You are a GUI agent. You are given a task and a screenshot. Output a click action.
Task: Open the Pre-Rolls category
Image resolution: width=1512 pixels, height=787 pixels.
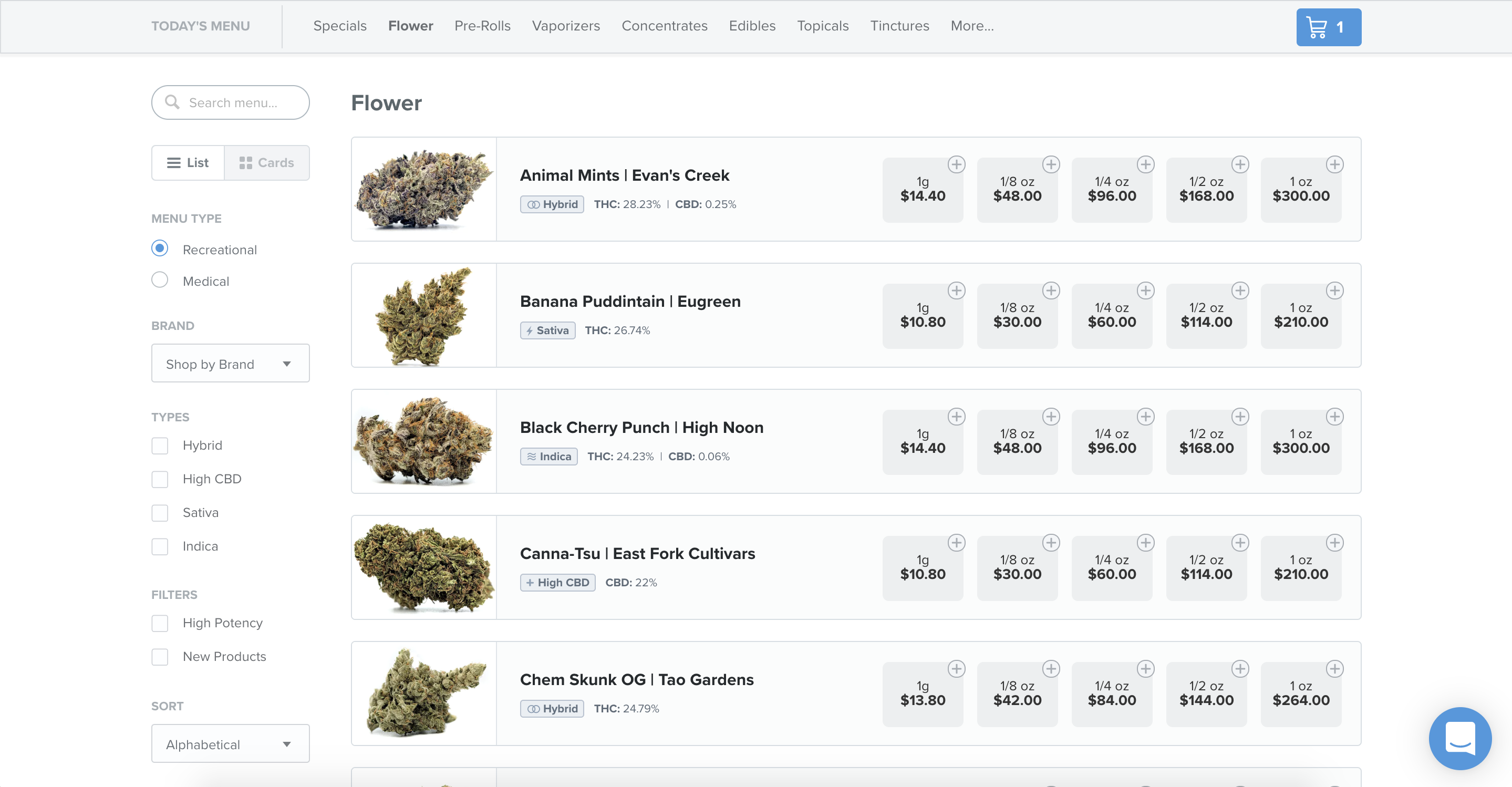click(482, 26)
